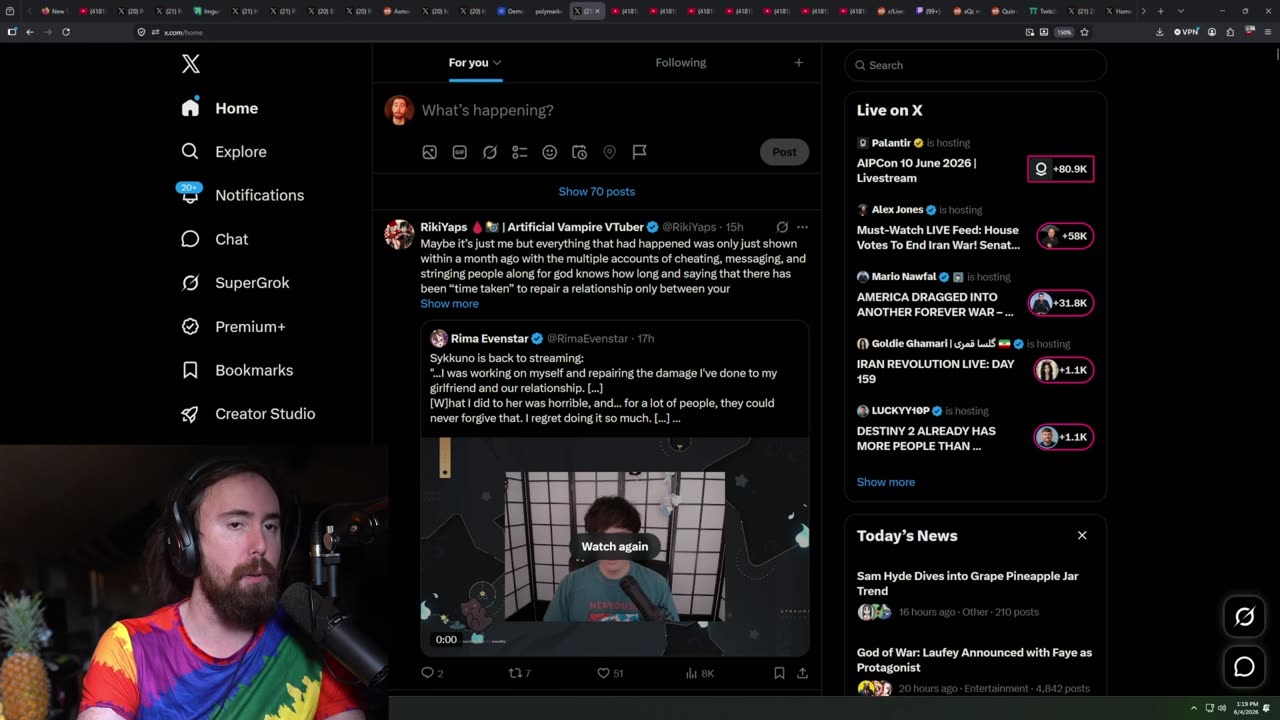The width and height of the screenshot is (1280, 720).
Task: Reply to the RikiYaps post
Action: click(431, 673)
